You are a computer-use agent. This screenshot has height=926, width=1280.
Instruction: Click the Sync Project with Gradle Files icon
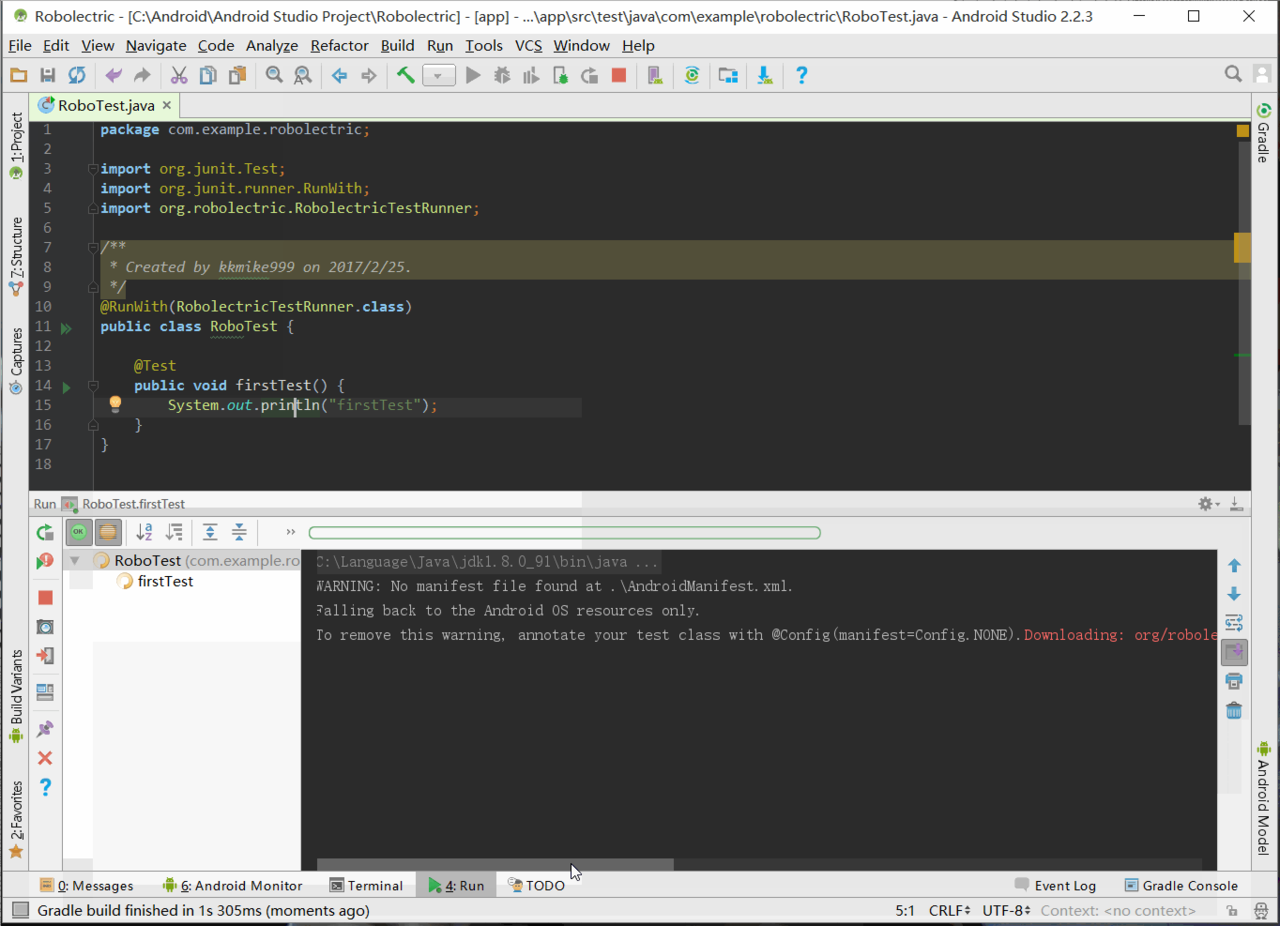tap(691, 75)
